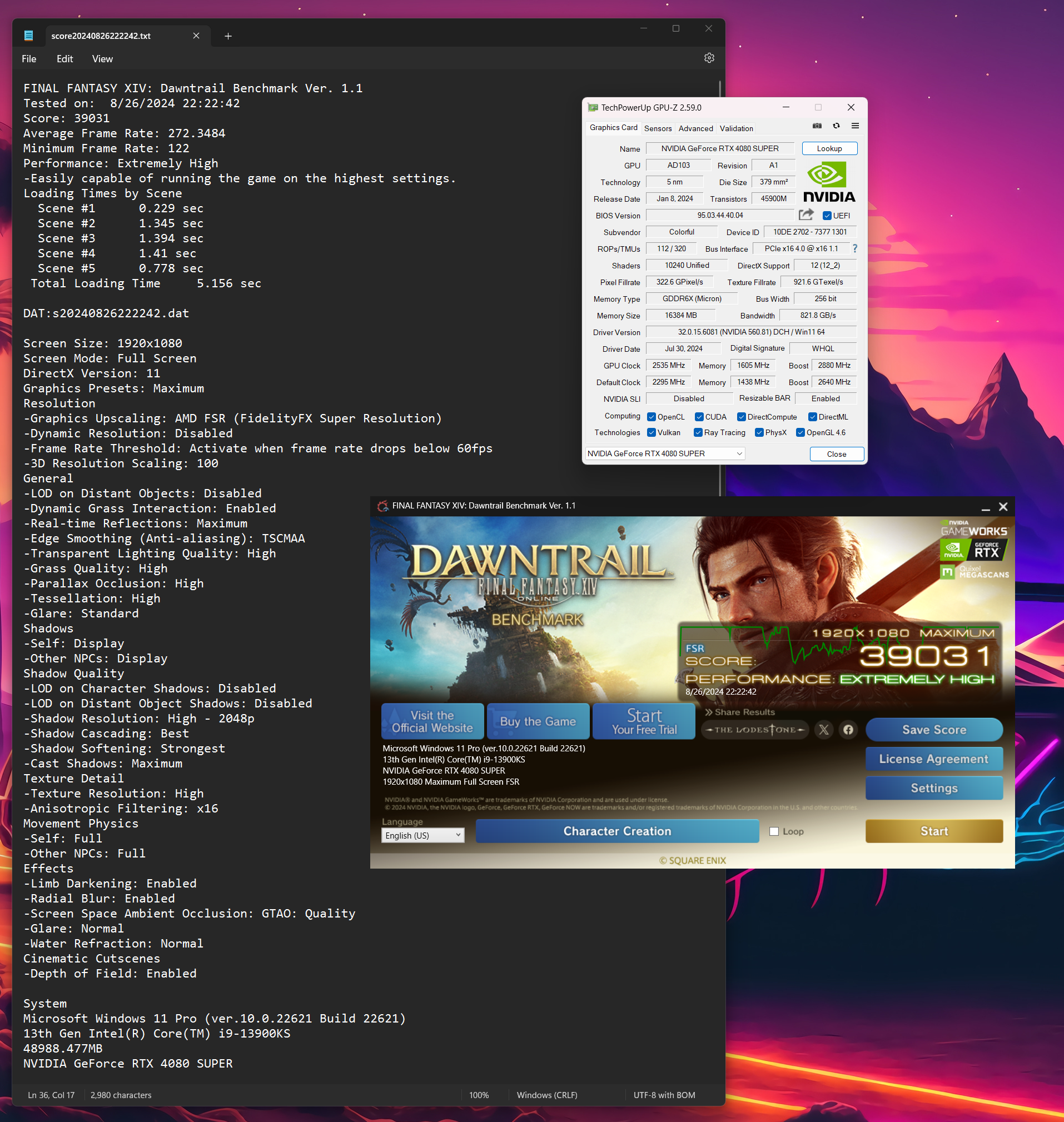Click 'Ln 36, Col 17' in Notepad status bar

(x=51, y=1095)
